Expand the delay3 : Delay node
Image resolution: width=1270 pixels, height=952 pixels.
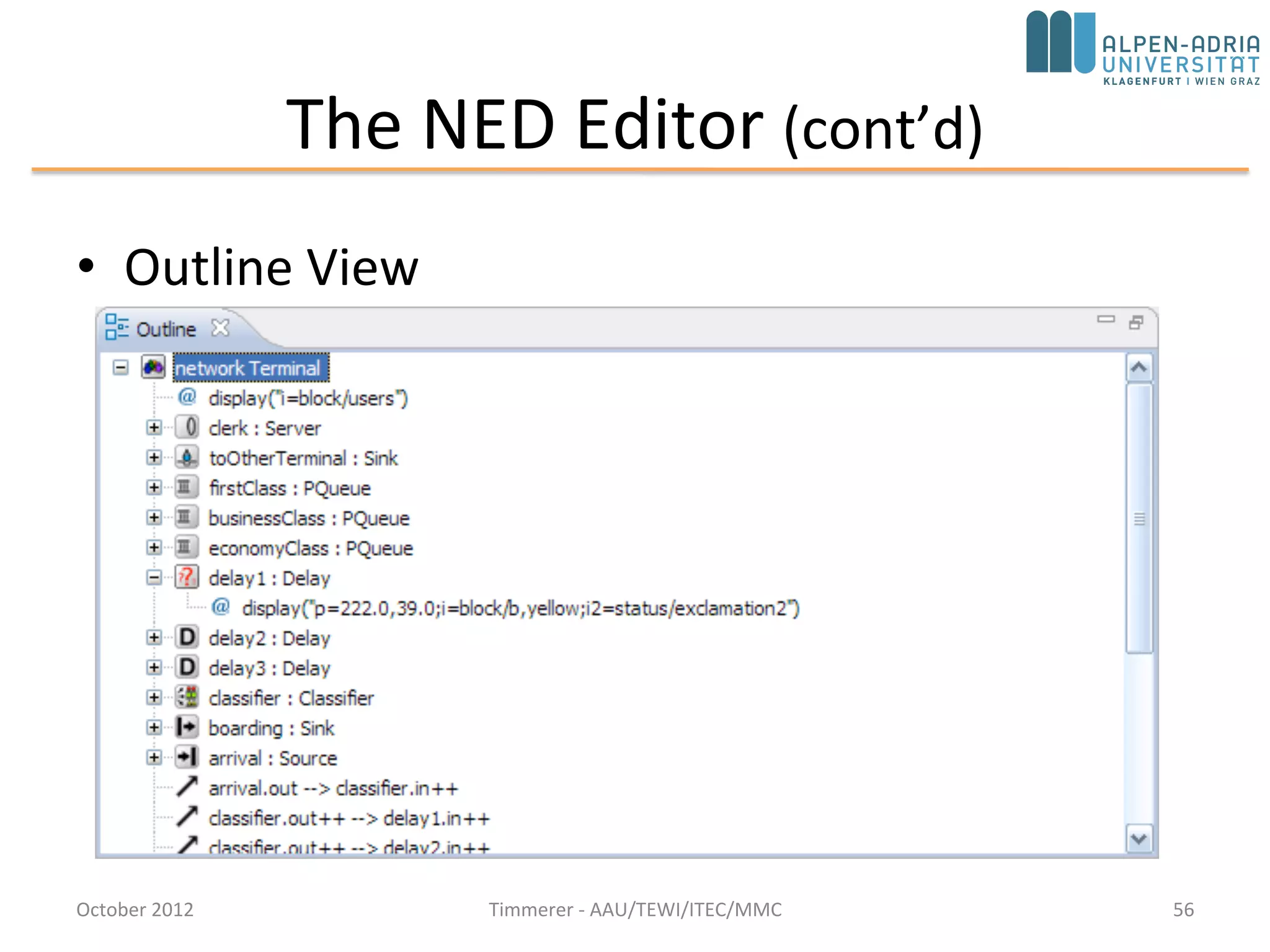154,668
